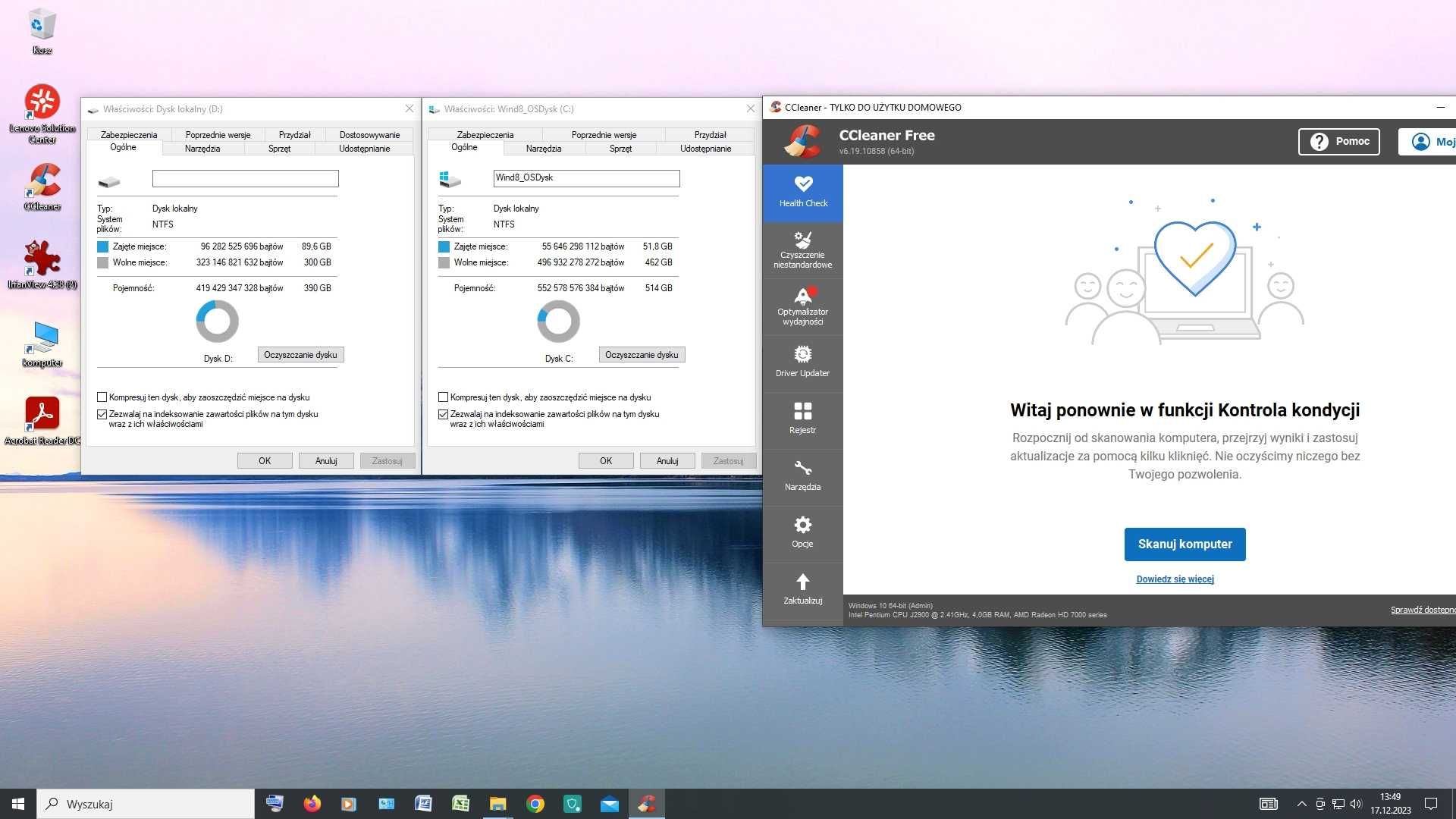Follow Dowiedz się więcej link
The width and height of the screenshot is (1456, 819).
click(x=1175, y=579)
